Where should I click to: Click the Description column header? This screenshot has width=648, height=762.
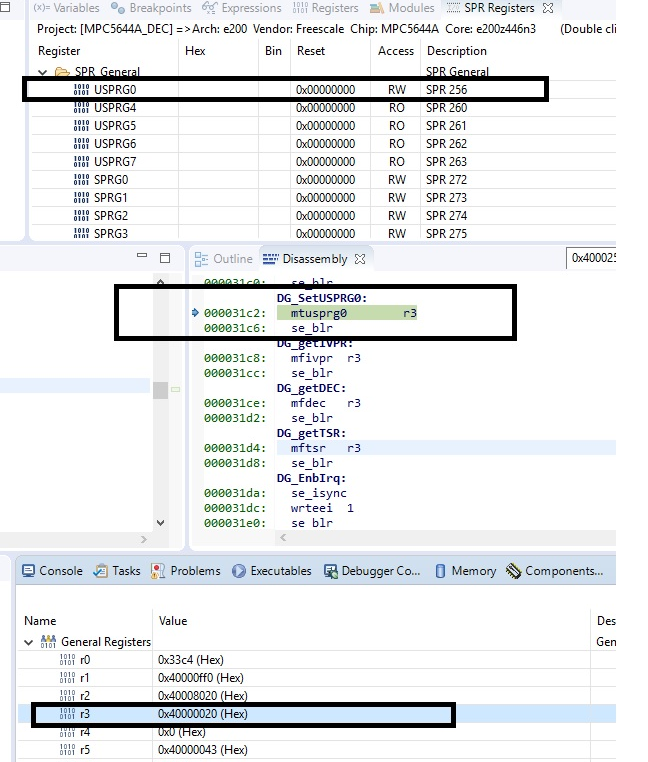tap(456, 51)
